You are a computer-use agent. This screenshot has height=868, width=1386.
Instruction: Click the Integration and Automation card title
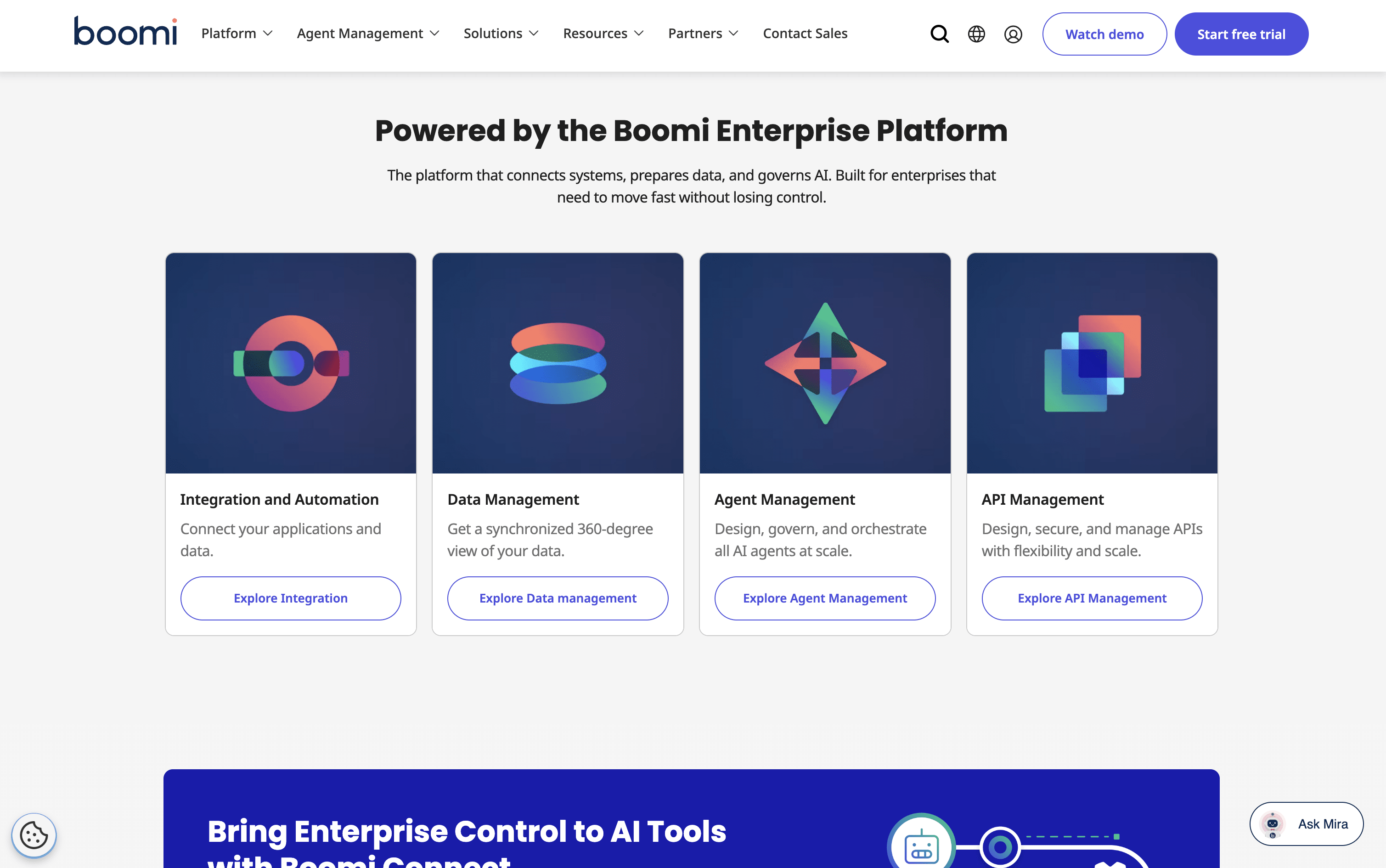click(x=280, y=500)
